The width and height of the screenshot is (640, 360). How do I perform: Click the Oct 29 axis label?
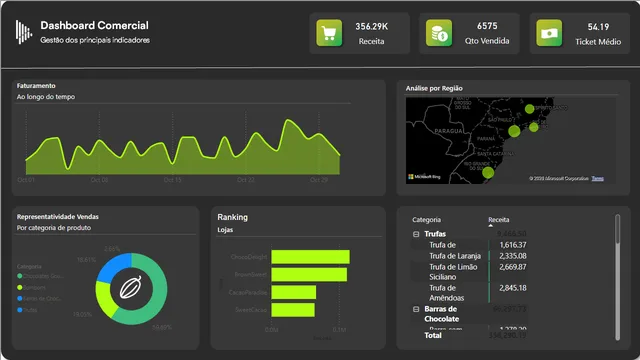(x=319, y=180)
